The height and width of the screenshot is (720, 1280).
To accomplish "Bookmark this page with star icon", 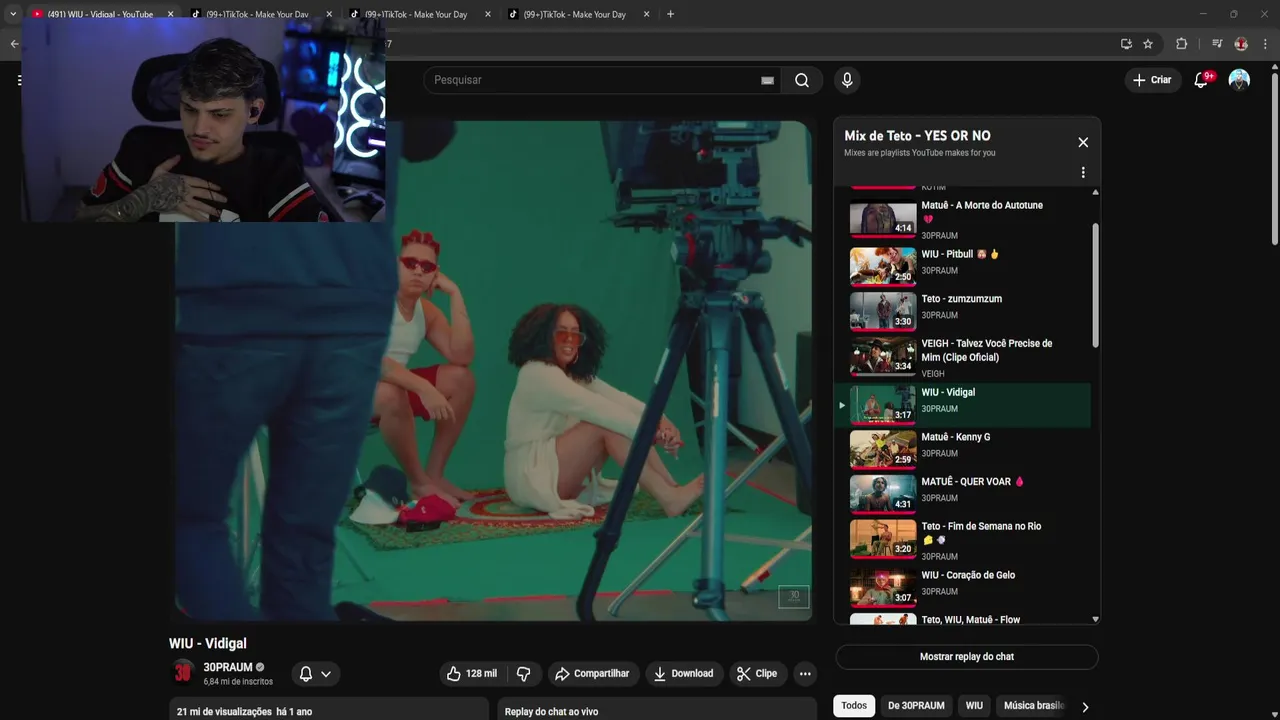I will 1148,44.
